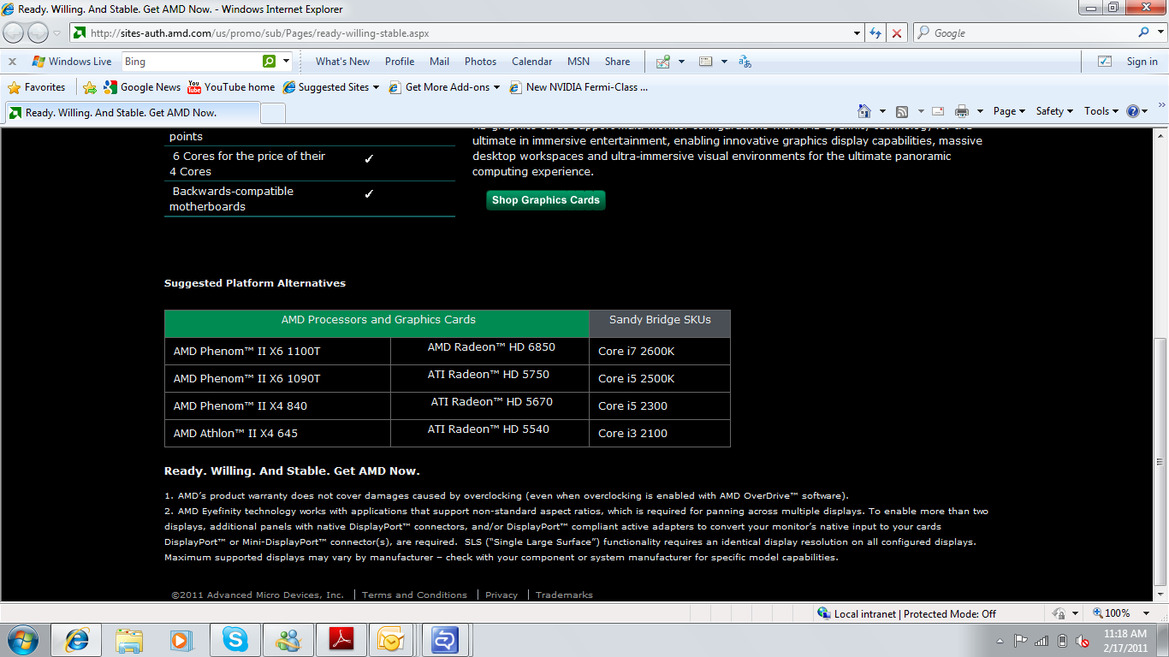Open the Bing search options dropdown
Image resolution: width=1169 pixels, height=657 pixels.
point(286,61)
